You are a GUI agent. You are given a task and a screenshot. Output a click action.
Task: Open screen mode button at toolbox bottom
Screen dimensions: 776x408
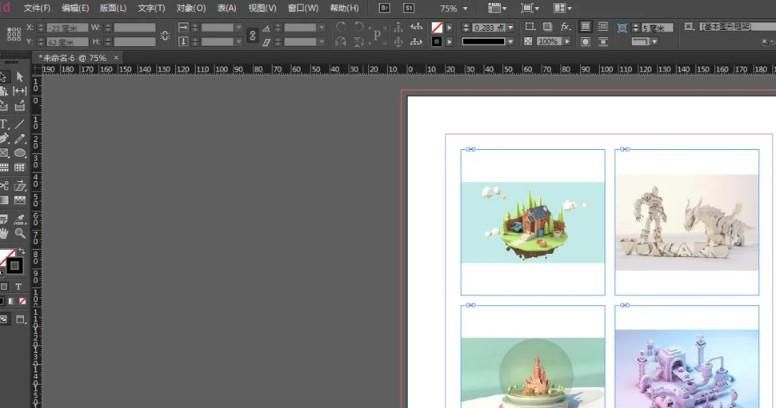point(20,319)
